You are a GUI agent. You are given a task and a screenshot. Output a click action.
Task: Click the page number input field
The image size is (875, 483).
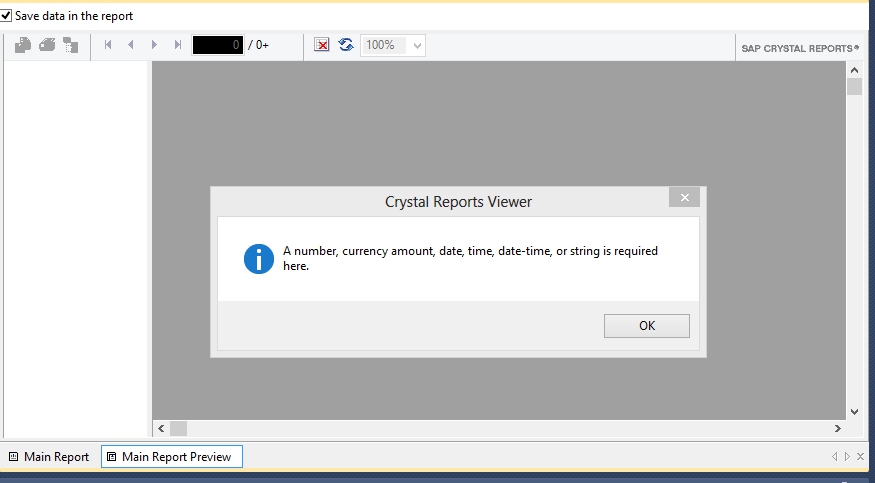click(218, 45)
